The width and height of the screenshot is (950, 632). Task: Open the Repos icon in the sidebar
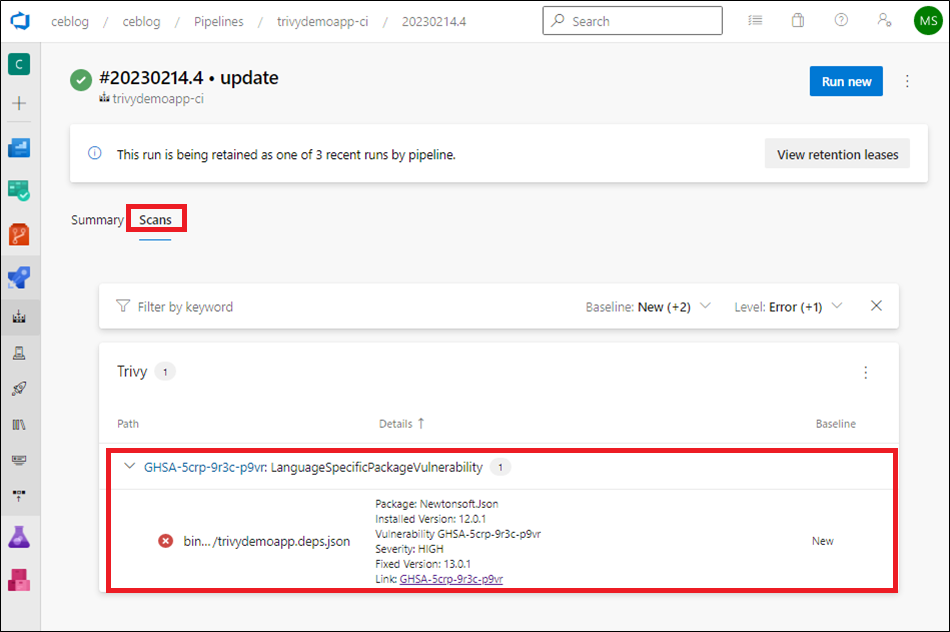tap(19, 235)
